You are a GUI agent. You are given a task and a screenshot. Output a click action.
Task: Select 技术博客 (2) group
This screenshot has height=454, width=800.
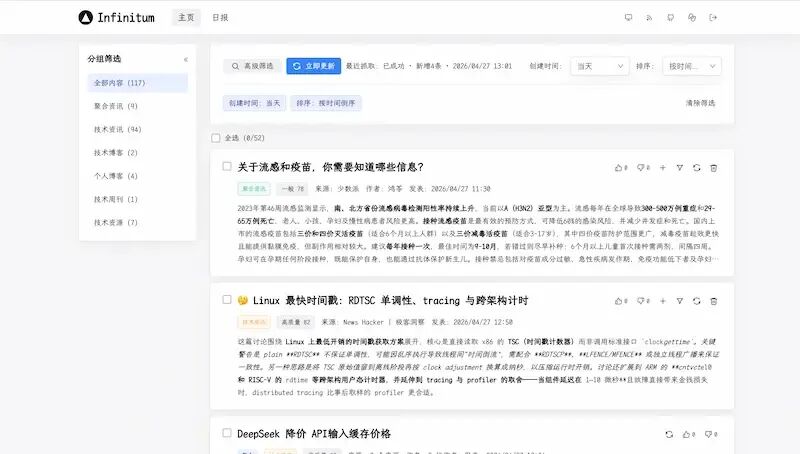pos(138,153)
